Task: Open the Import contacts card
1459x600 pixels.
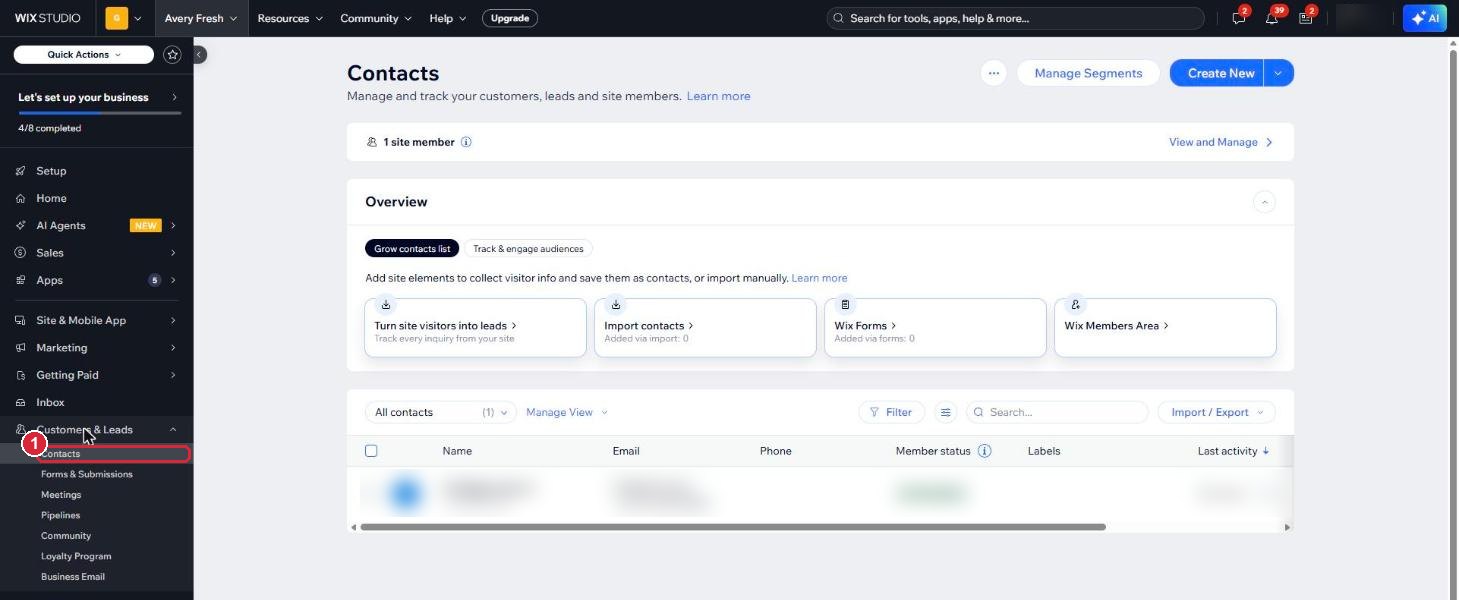Action: pos(705,327)
